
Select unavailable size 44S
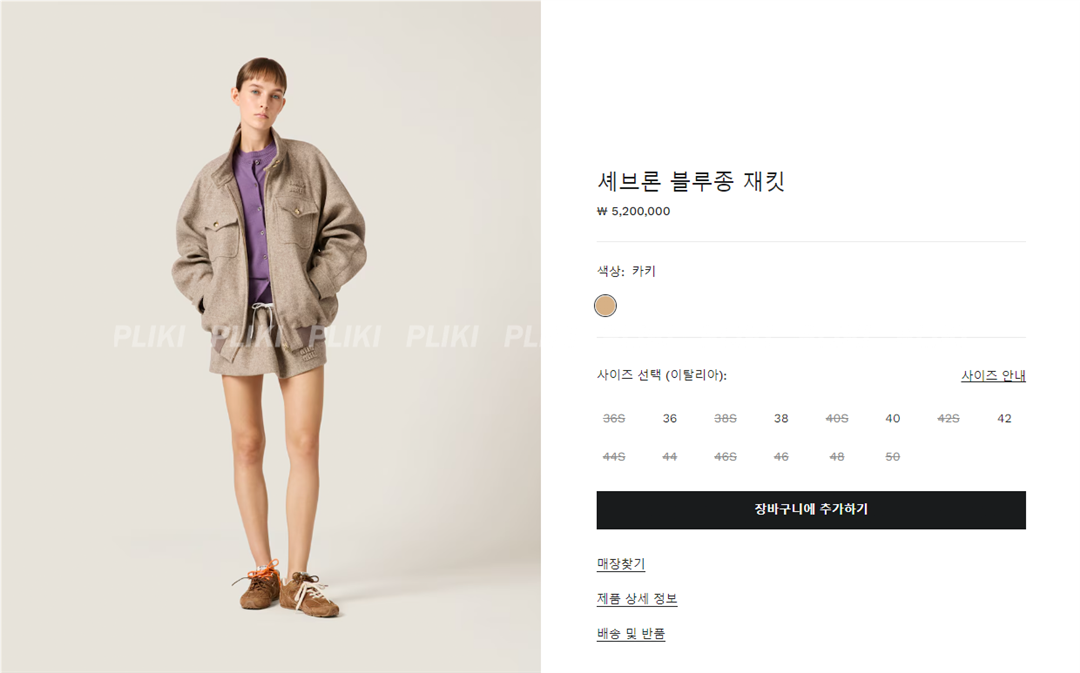point(614,457)
